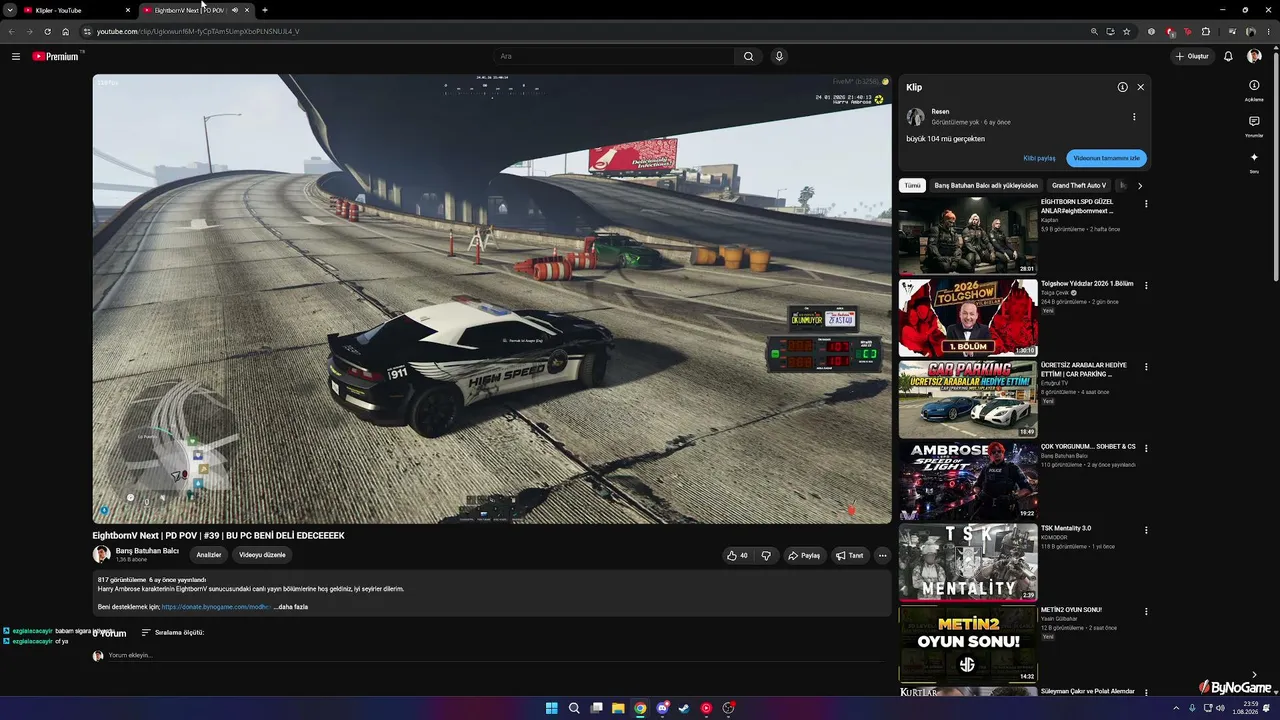Open Analizler for the video
This screenshot has width=1280, height=720.
pyautogui.click(x=209, y=555)
